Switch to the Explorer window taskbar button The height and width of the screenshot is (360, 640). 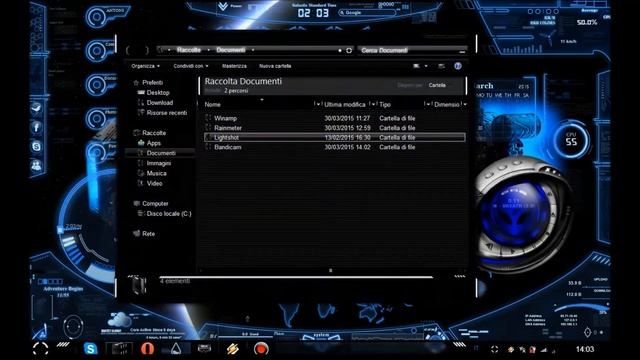click(x=119, y=349)
